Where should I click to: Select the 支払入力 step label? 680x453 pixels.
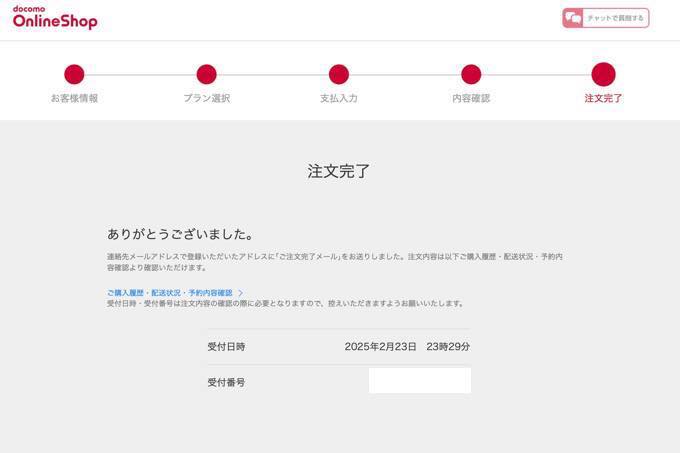click(339, 99)
